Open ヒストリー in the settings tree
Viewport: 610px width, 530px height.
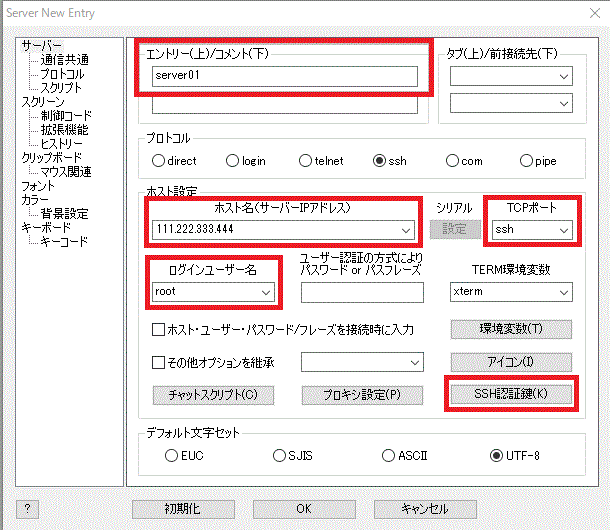click(61, 144)
